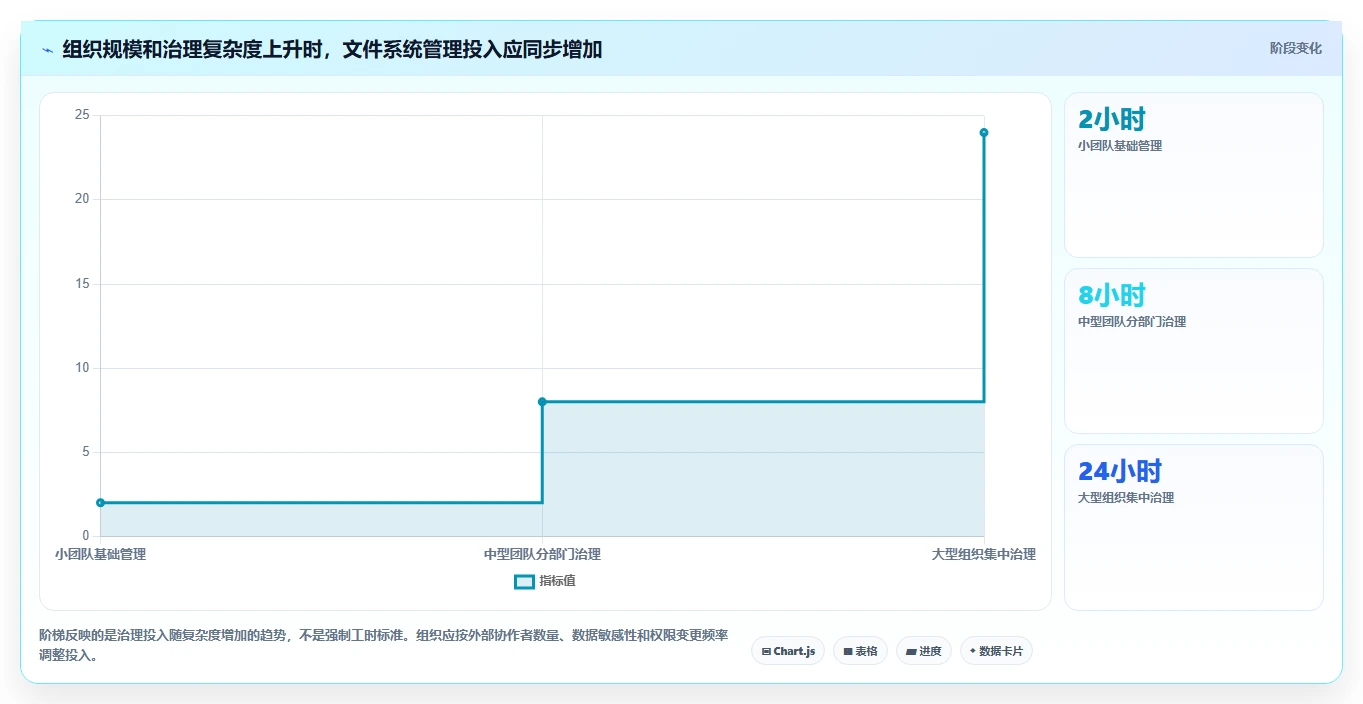Open the 24小时 stat card
The image size is (1363, 704).
point(1193,527)
